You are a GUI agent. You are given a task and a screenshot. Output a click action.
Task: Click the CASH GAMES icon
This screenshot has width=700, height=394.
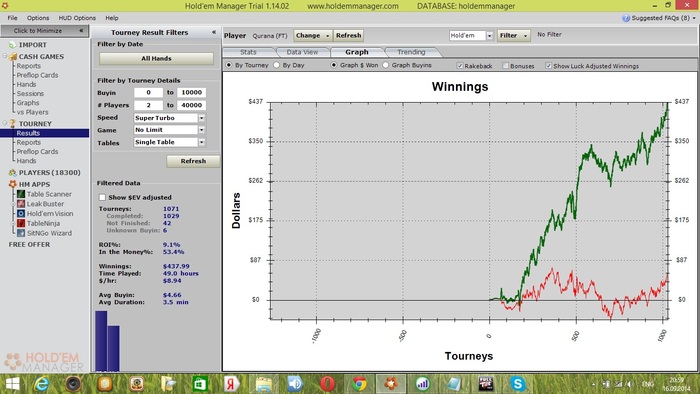coord(12,57)
